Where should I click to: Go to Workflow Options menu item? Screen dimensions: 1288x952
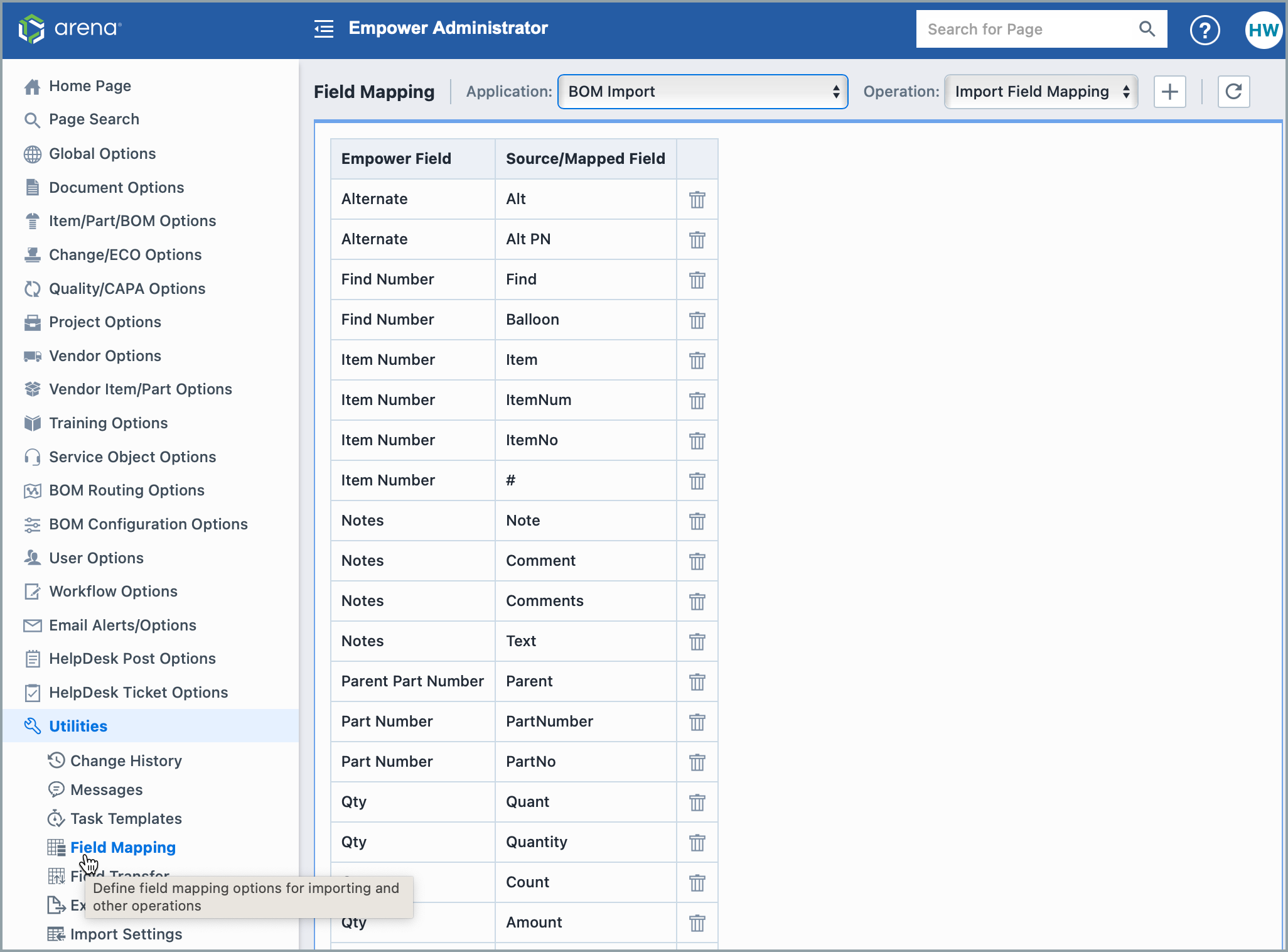[x=113, y=592]
